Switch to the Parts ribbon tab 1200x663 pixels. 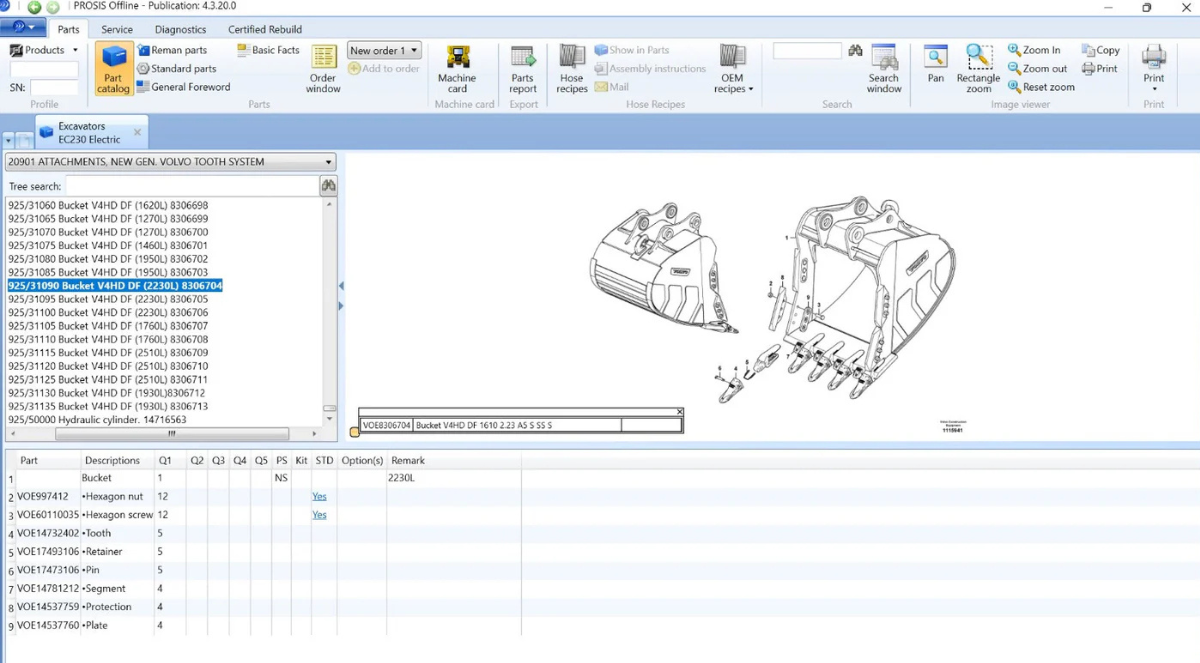[x=68, y=30]
